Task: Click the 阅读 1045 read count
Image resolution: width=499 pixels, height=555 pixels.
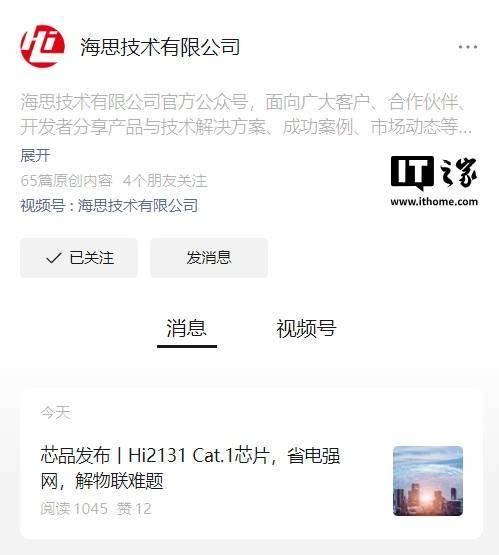Action: (x=74, y=509)
